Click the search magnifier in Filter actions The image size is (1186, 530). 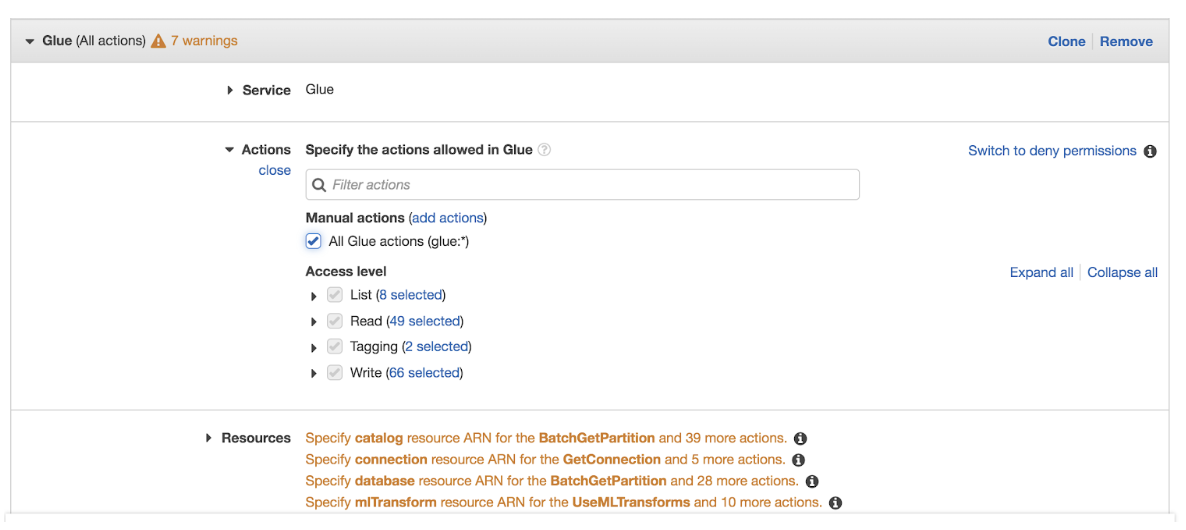pos(319,184)
